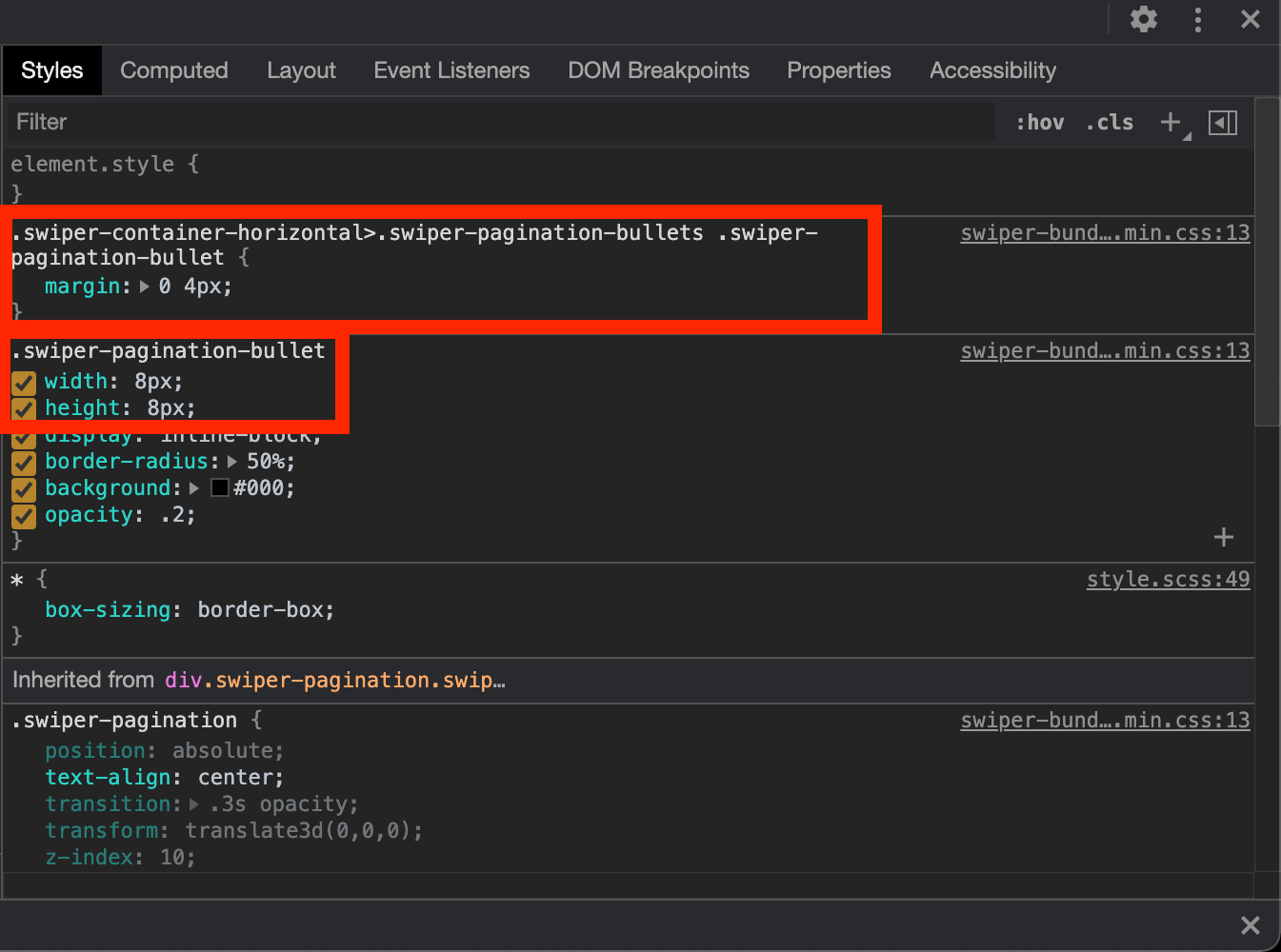This screenshot has width=1281, height=952.
Task: Open color picker for #000 swatch
Action: [220, 488]
